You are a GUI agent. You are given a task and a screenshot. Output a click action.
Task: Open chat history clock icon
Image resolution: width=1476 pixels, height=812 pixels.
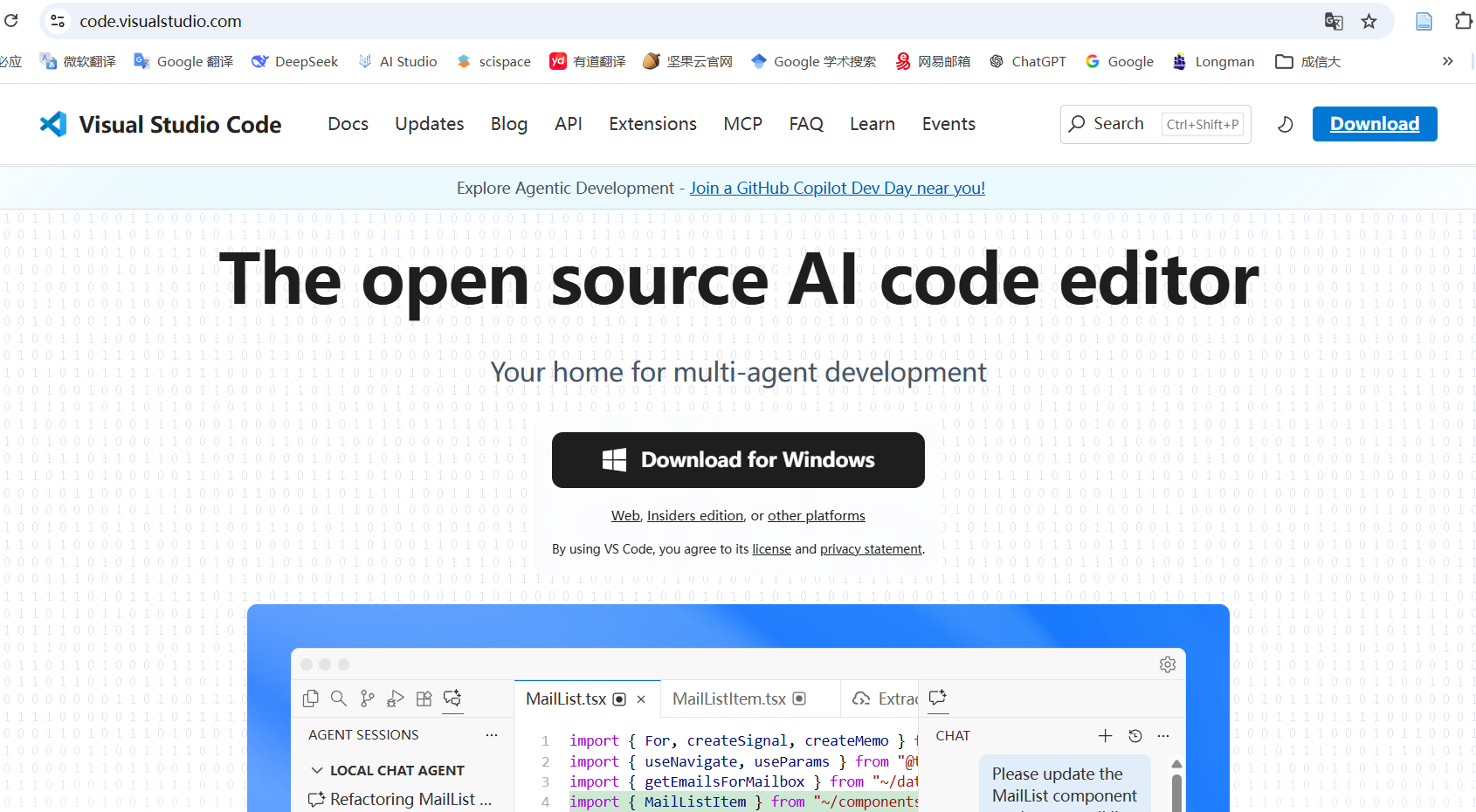point(1135,736)
